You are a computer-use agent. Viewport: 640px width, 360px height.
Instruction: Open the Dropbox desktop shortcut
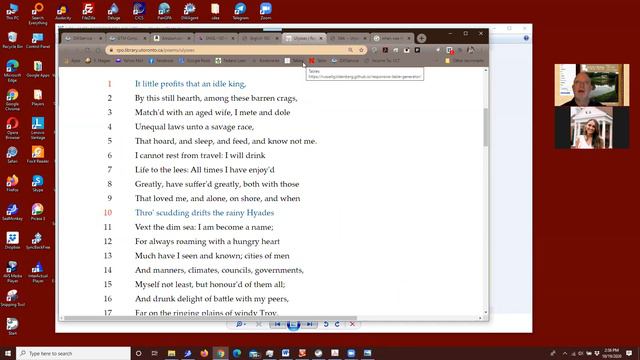tap(12, 240)
